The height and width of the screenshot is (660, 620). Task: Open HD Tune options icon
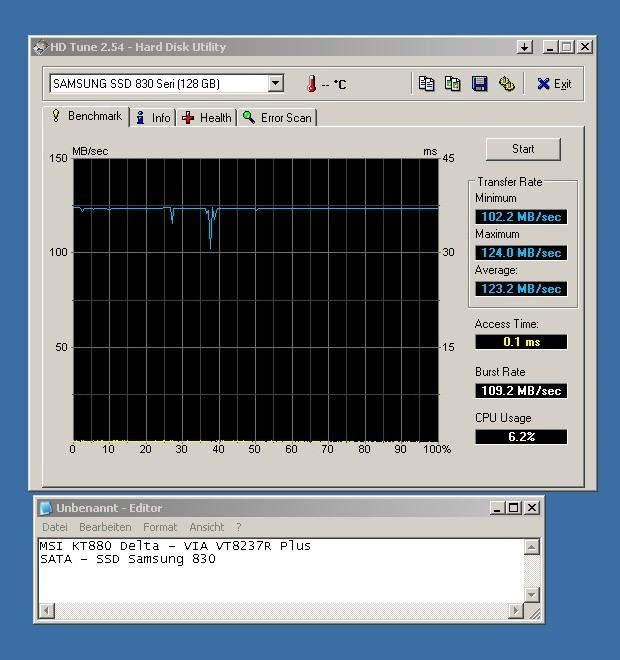(x=506, y=83)
